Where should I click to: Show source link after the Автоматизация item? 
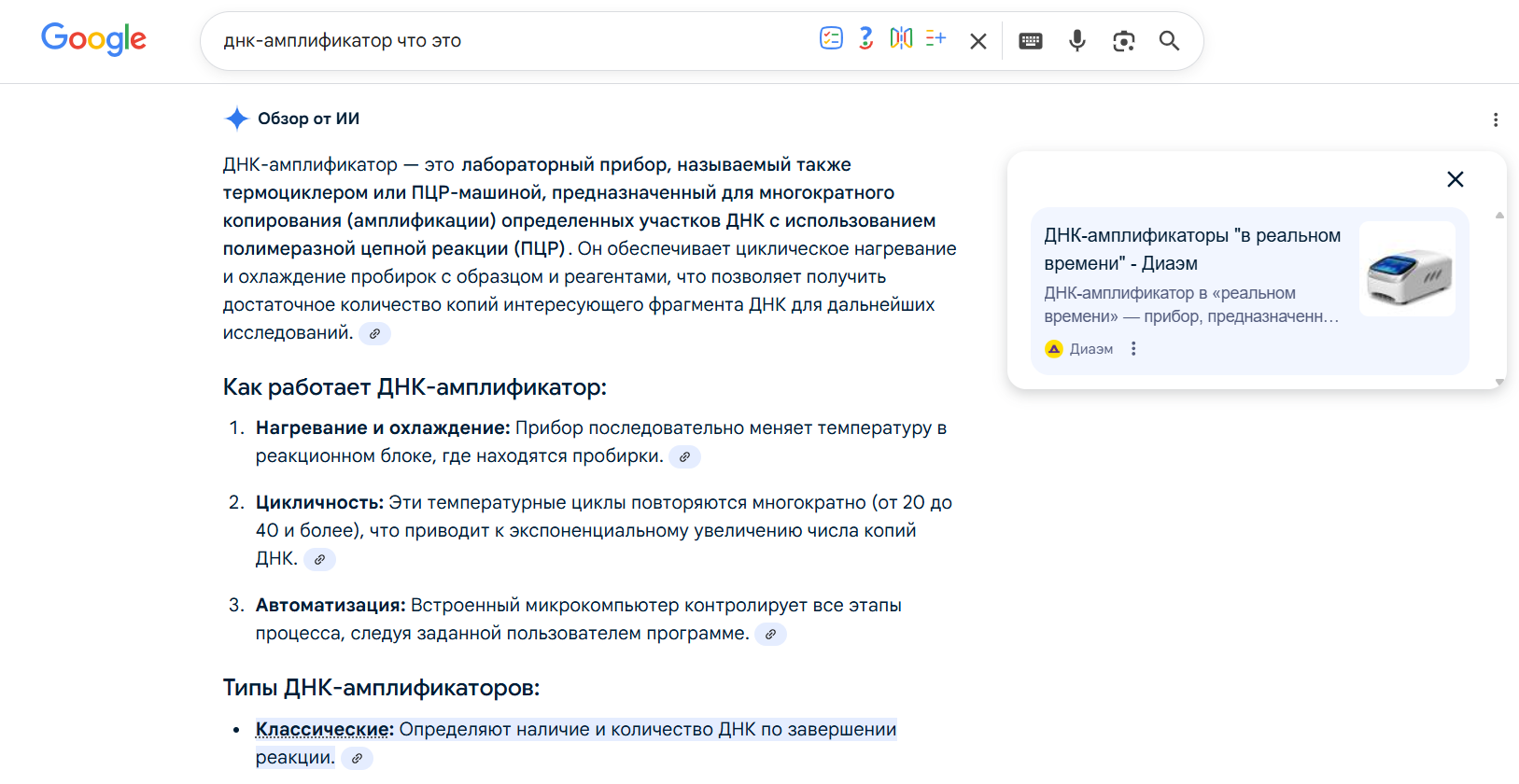770,635
